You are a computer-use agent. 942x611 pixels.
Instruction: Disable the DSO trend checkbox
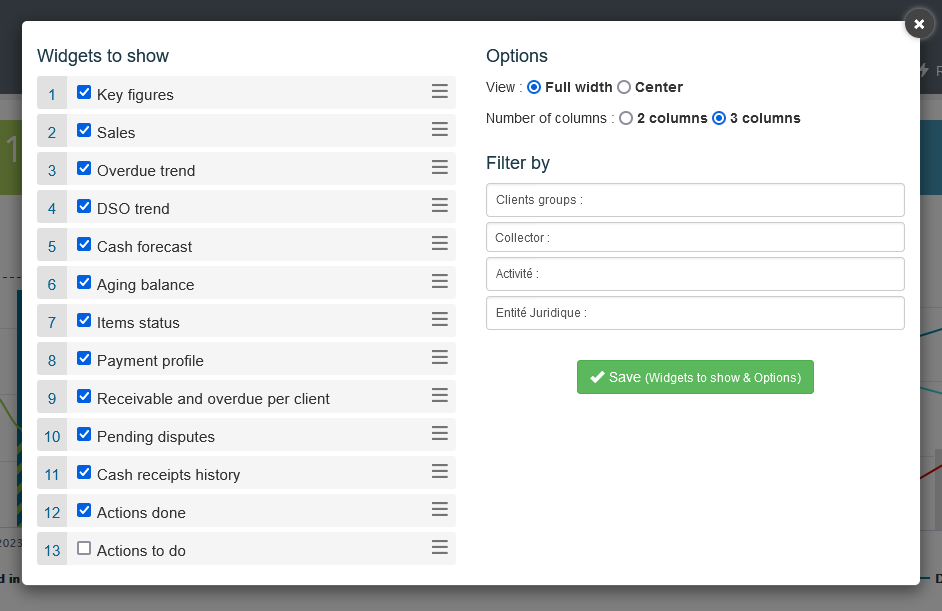(x=84, y=207)
